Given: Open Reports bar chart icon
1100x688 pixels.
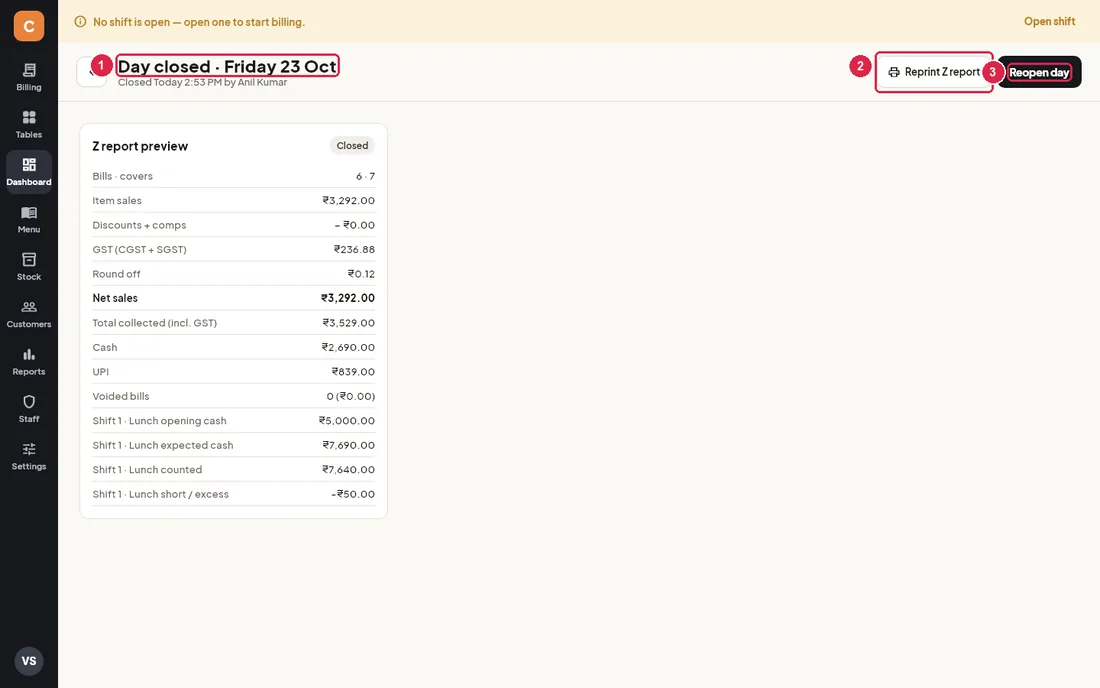Looking at the screenshot, I should 29,354.
